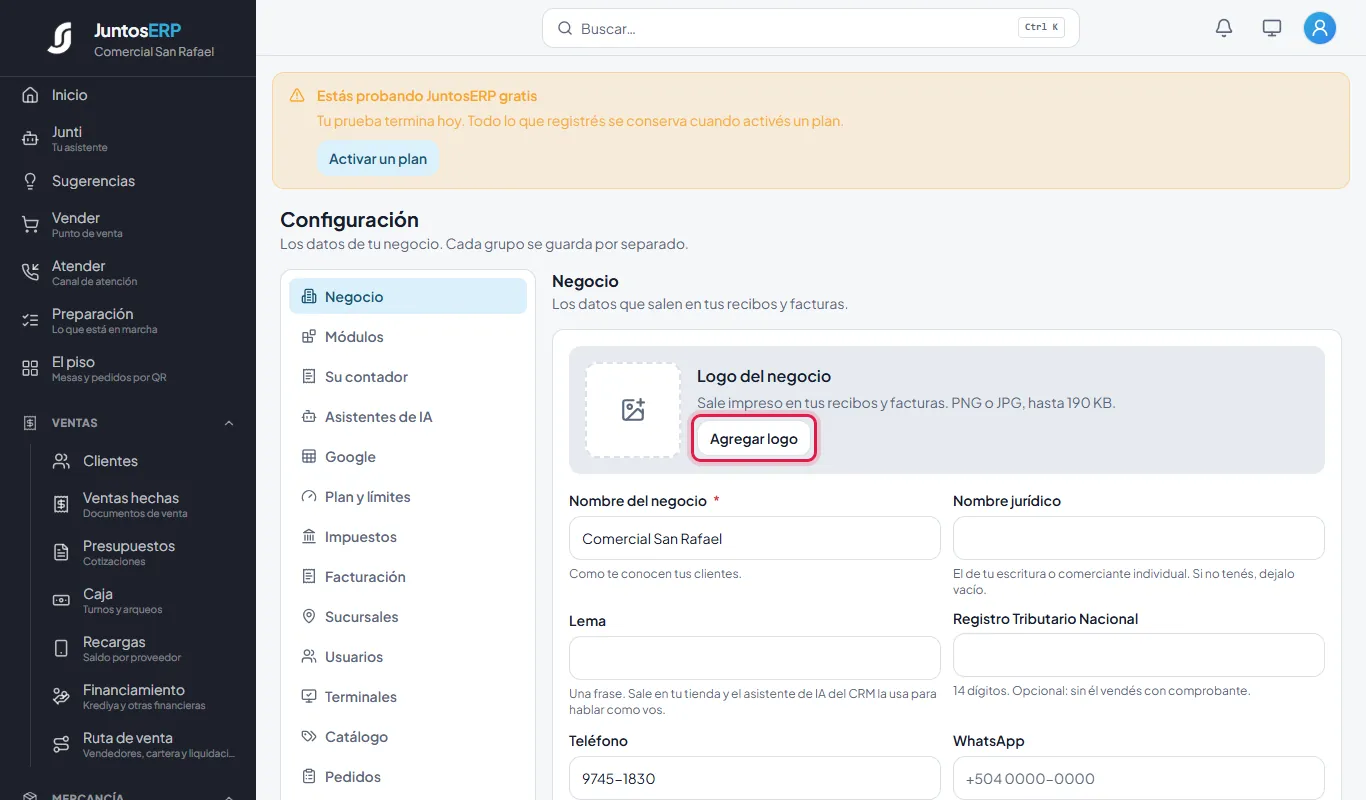Go to Facturación settings
The width and height of the screenshot is (1366, 800).
(x=408, y=577)
